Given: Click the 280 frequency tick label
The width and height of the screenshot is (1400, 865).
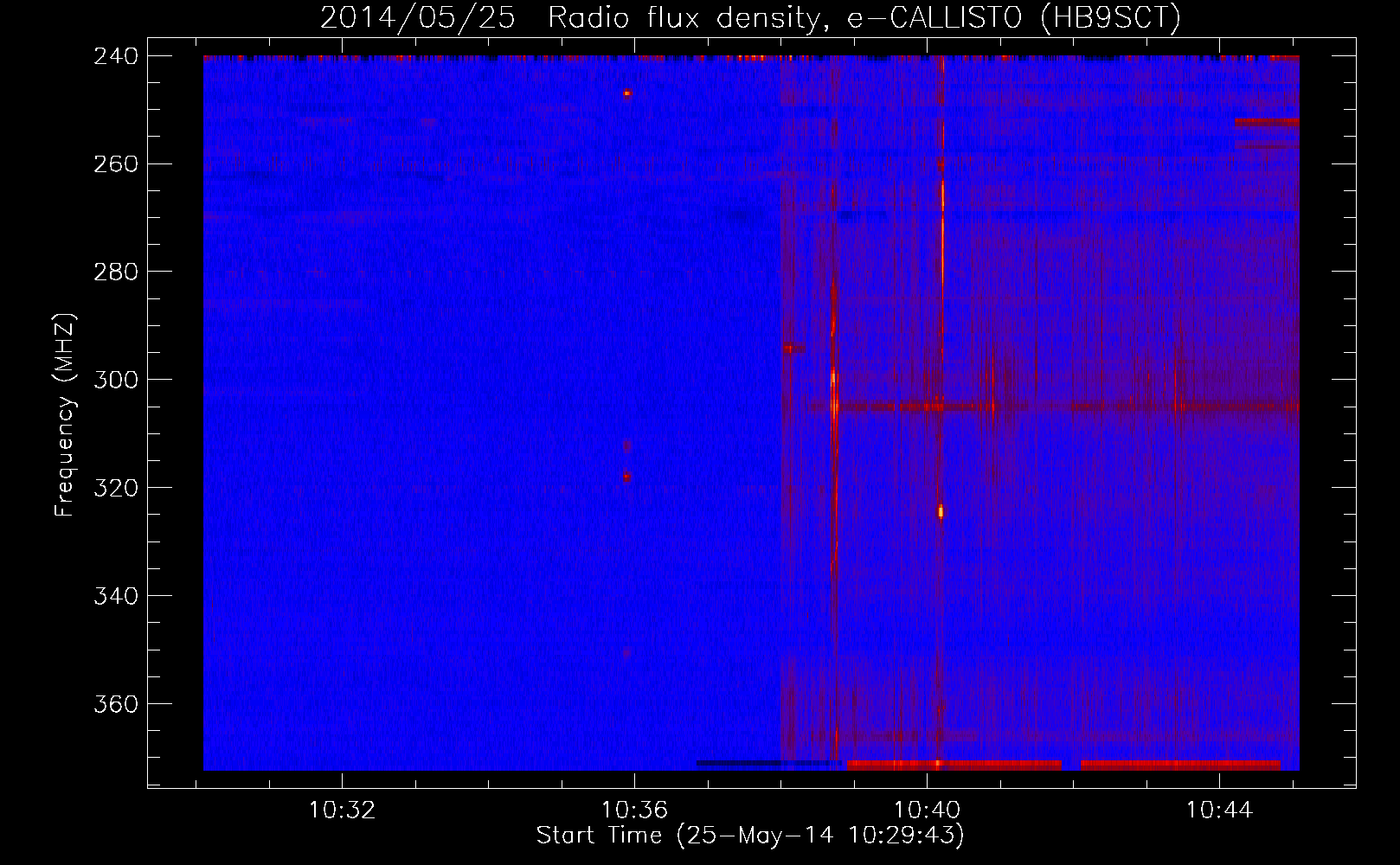Looking at the screenshot, I should (116, 272).
